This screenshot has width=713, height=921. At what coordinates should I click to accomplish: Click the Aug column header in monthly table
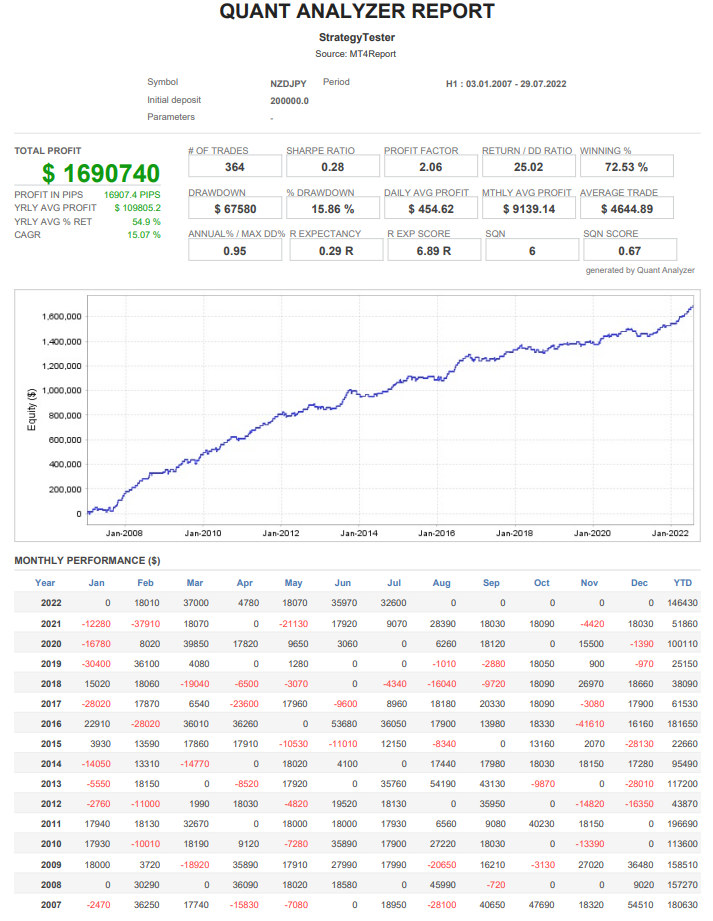click(442, 583)
